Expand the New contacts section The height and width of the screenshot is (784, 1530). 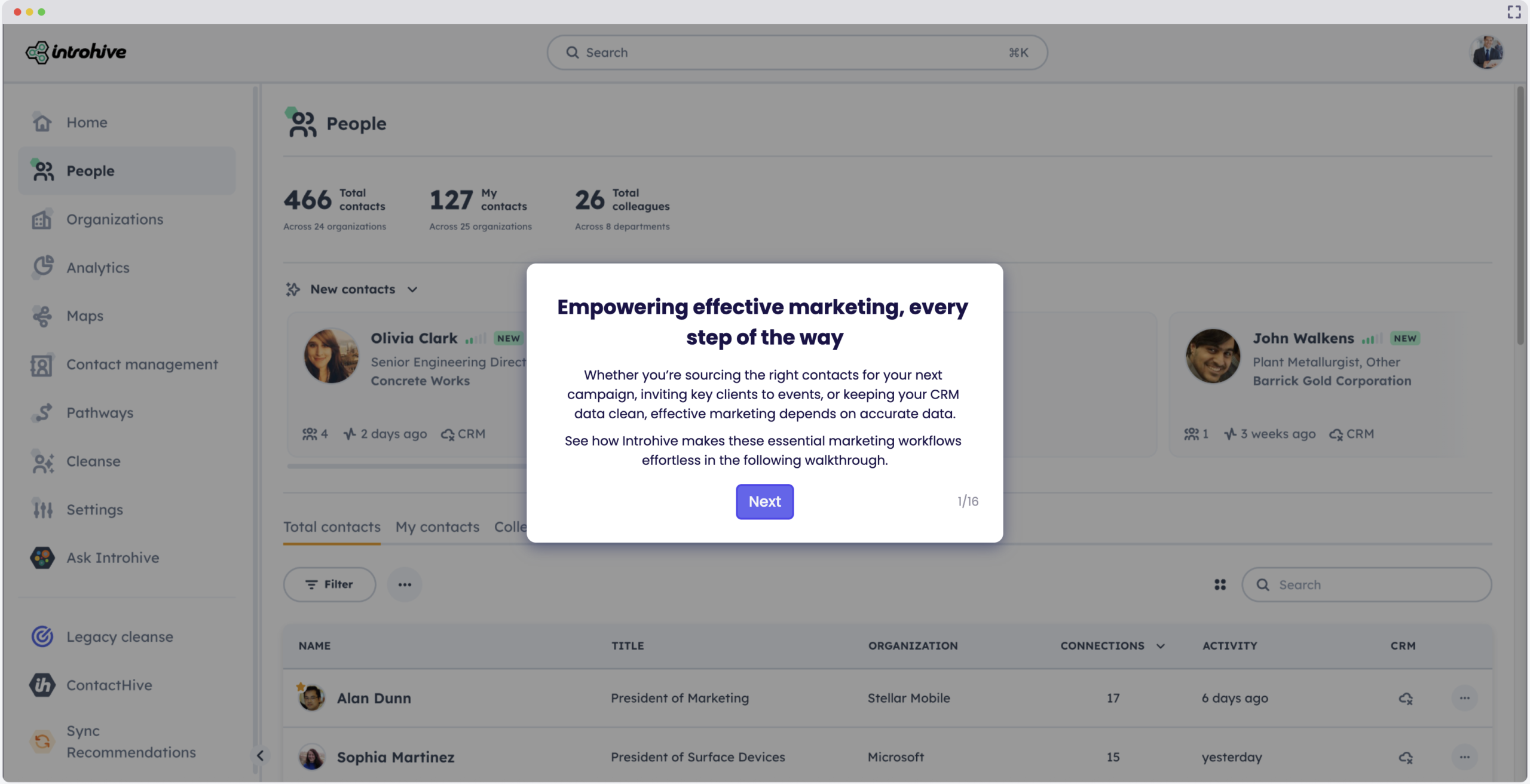click(413, 289)
